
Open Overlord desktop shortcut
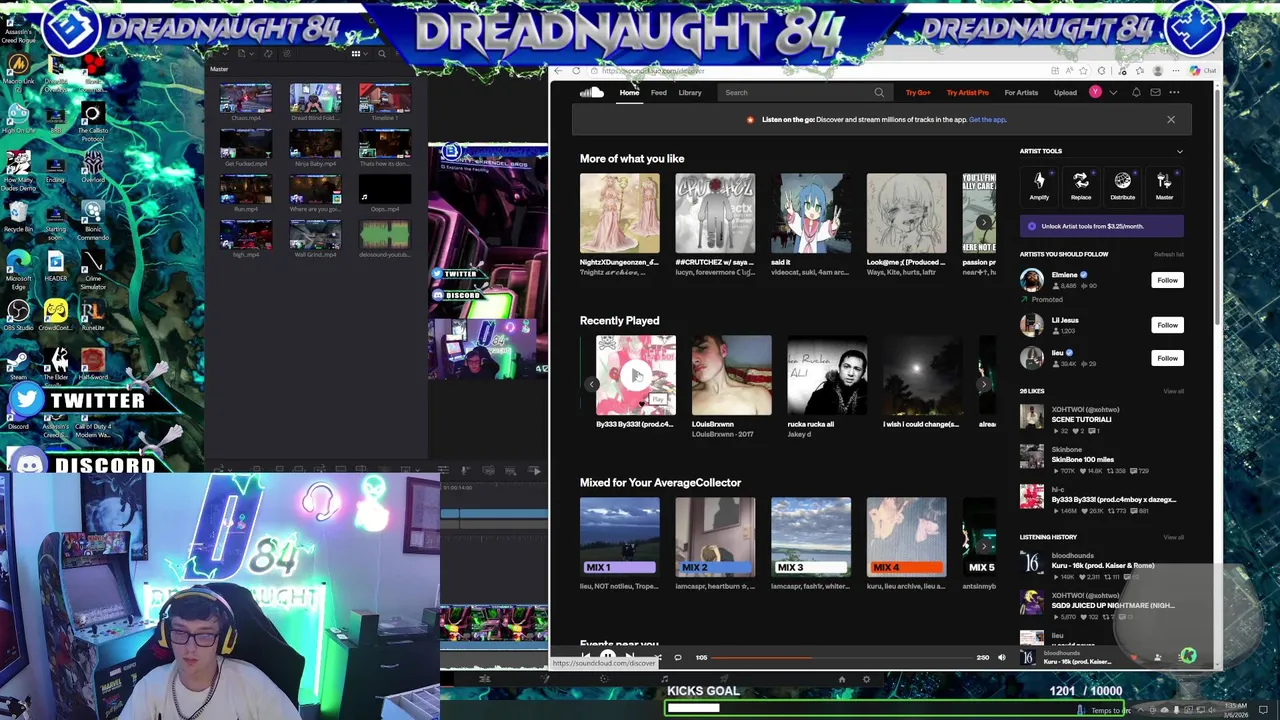point(93,167)
